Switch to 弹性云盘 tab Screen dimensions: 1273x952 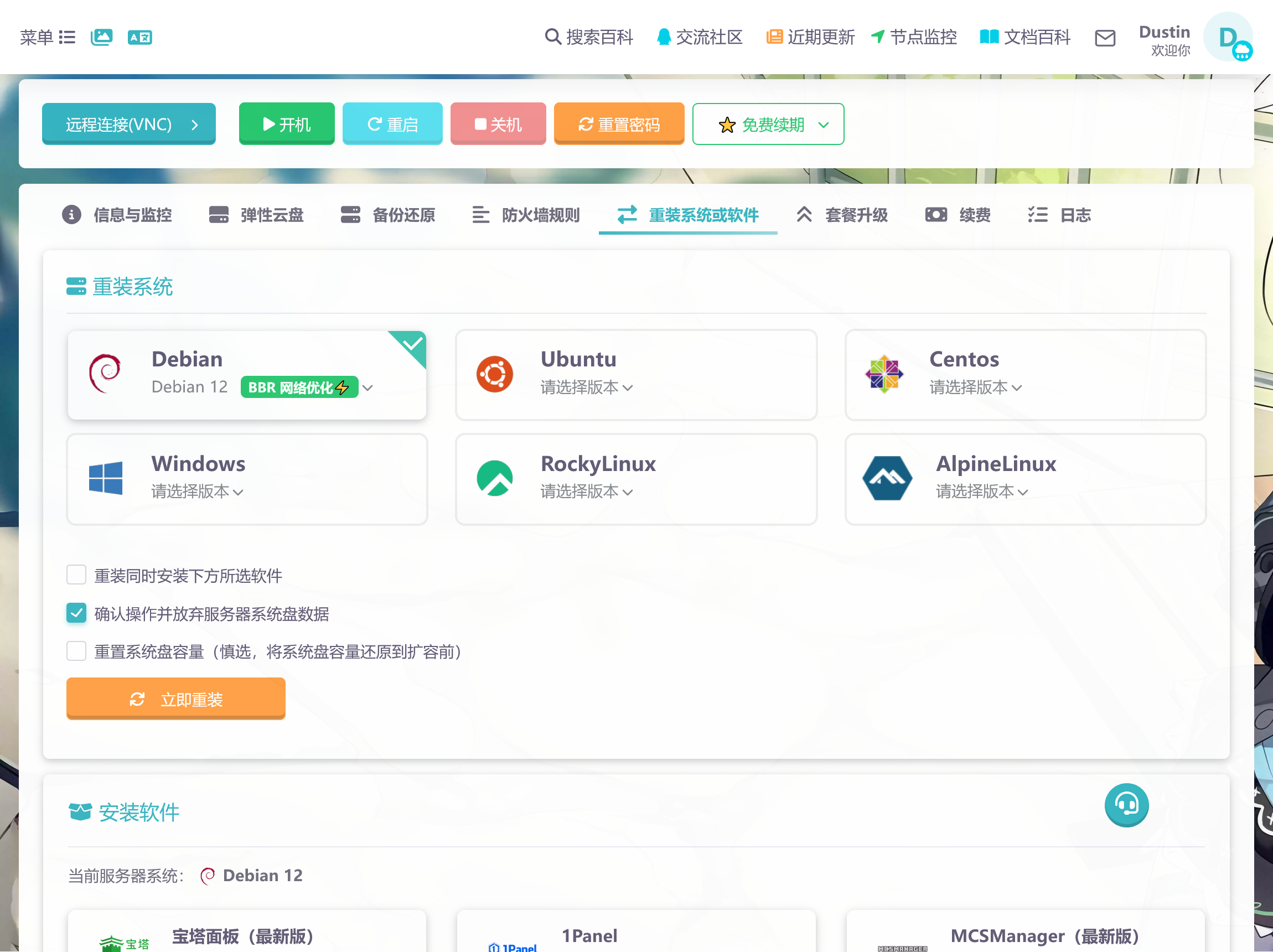[x=256, y=215]
